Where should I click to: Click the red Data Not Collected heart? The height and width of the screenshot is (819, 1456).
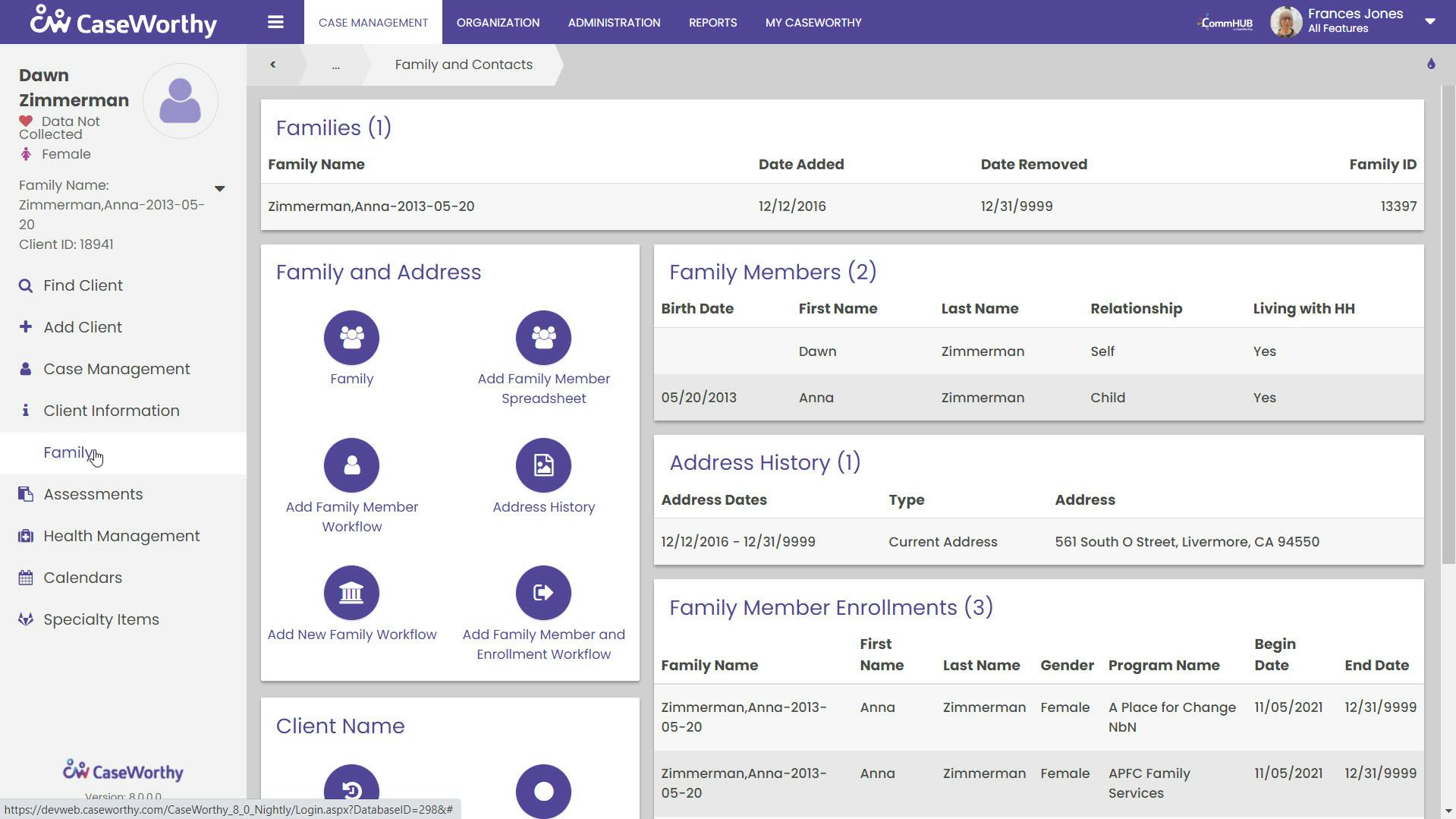click(x=27, y=119)
